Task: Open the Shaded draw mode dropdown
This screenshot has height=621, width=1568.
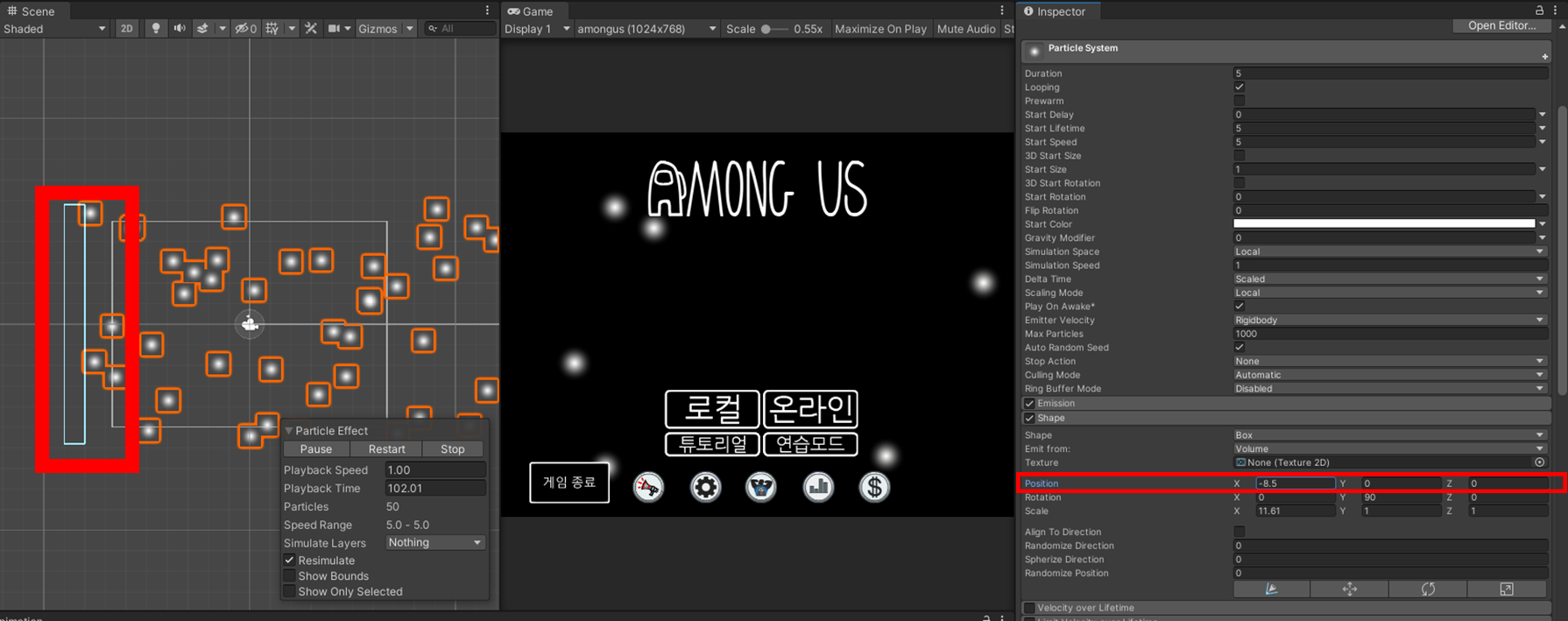Action: [54, 28]
